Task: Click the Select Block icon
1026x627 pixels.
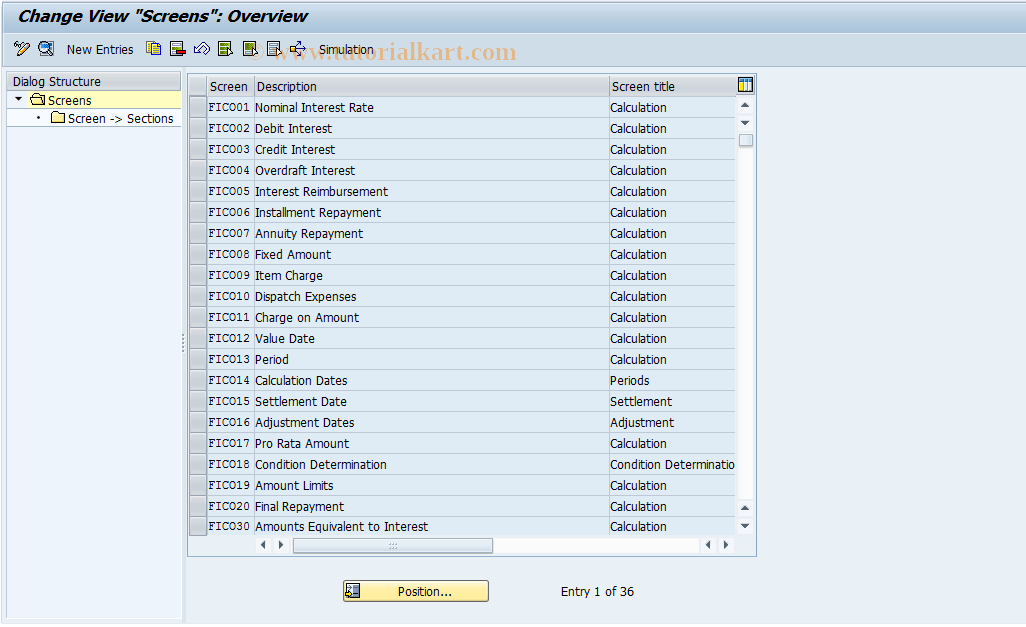Action: coord(250,48)
